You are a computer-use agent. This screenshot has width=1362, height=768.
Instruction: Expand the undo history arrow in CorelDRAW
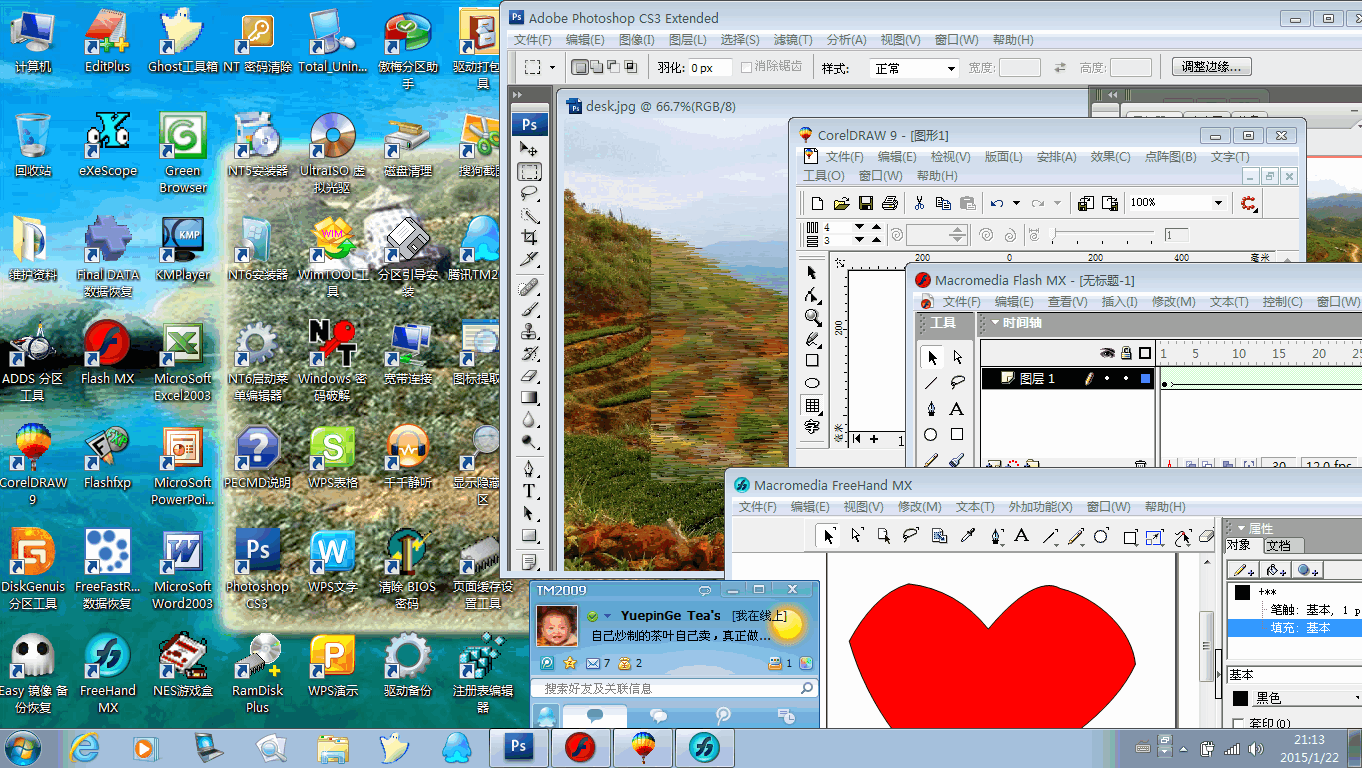pos(1016,203)
